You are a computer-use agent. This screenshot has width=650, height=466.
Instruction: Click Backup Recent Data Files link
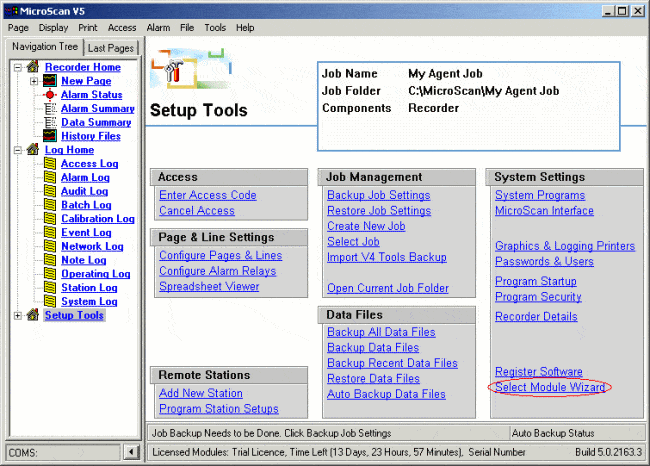393,363
